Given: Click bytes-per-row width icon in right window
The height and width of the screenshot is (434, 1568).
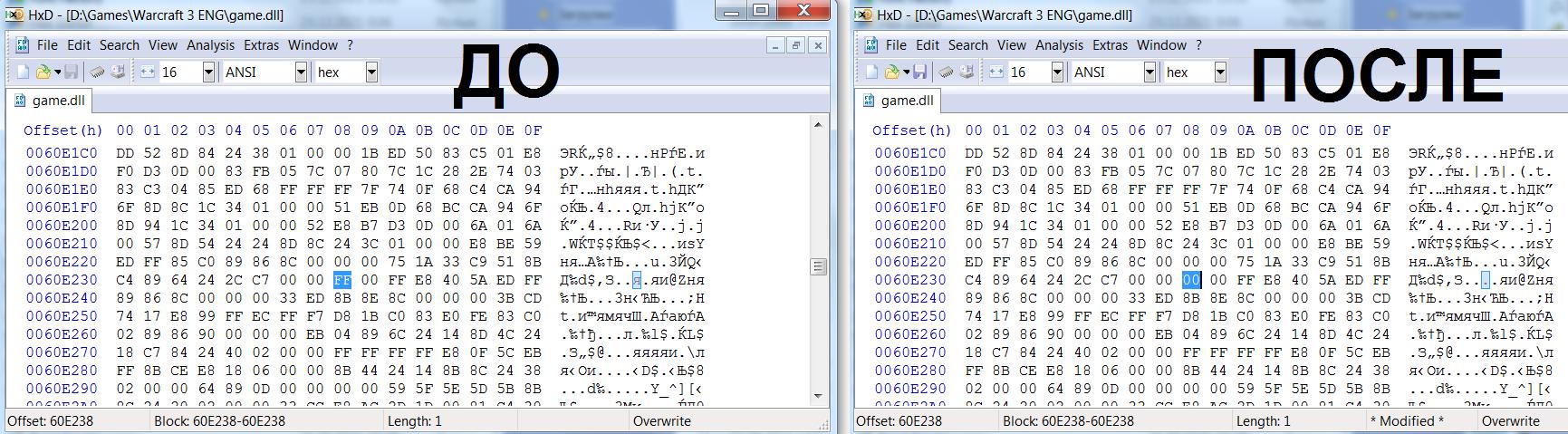Looking at the screenshot, I should pos(997,72).
